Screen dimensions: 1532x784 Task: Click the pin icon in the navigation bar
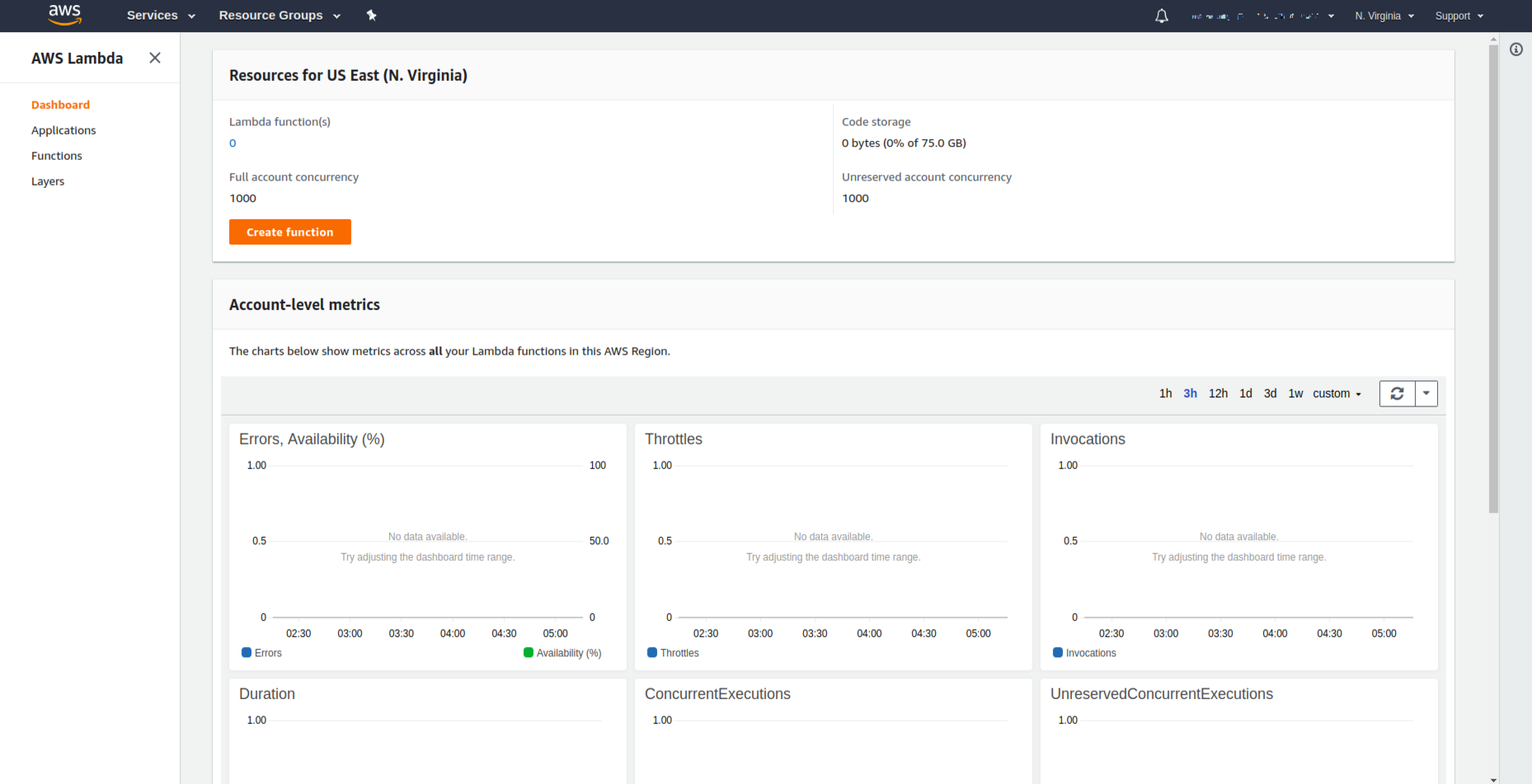[372, 15]
